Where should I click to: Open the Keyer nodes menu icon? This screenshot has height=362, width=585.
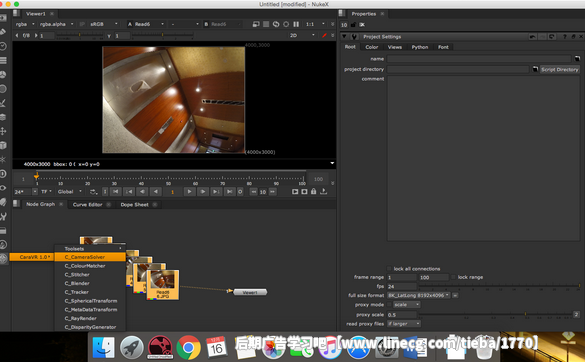click(3, 103)
